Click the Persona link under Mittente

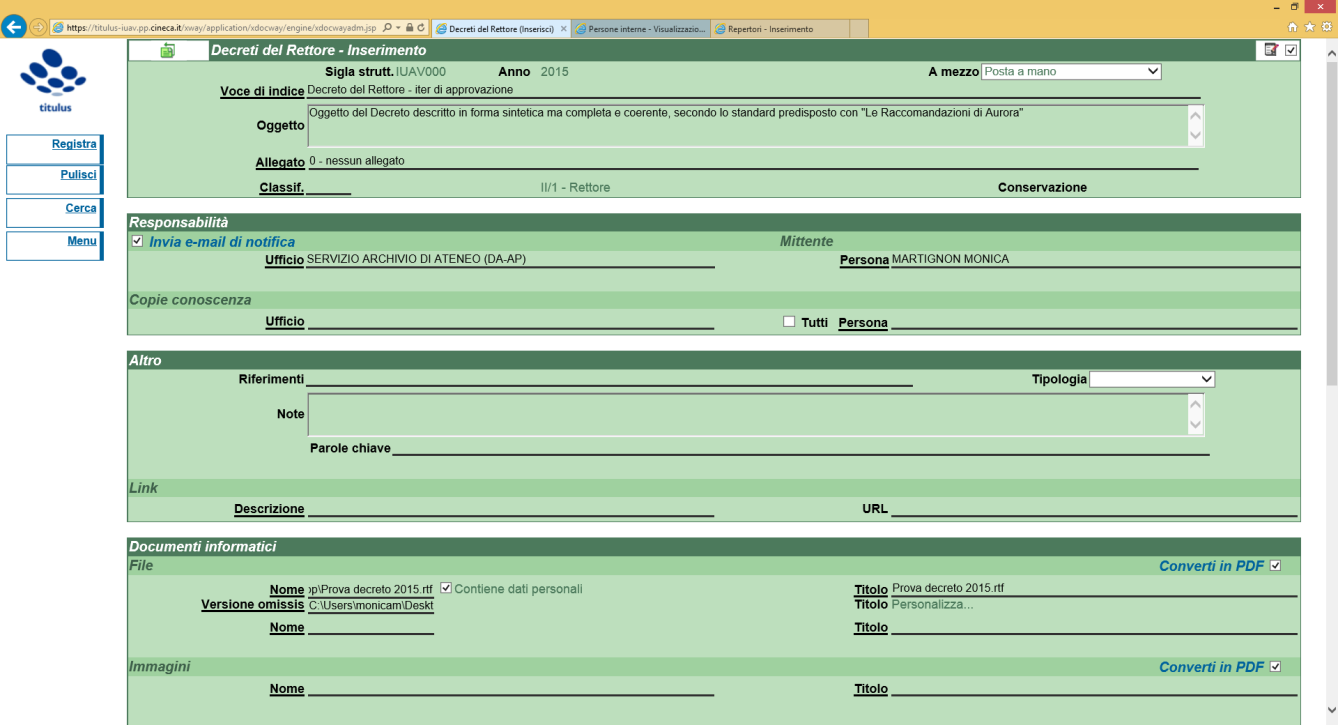864,260
